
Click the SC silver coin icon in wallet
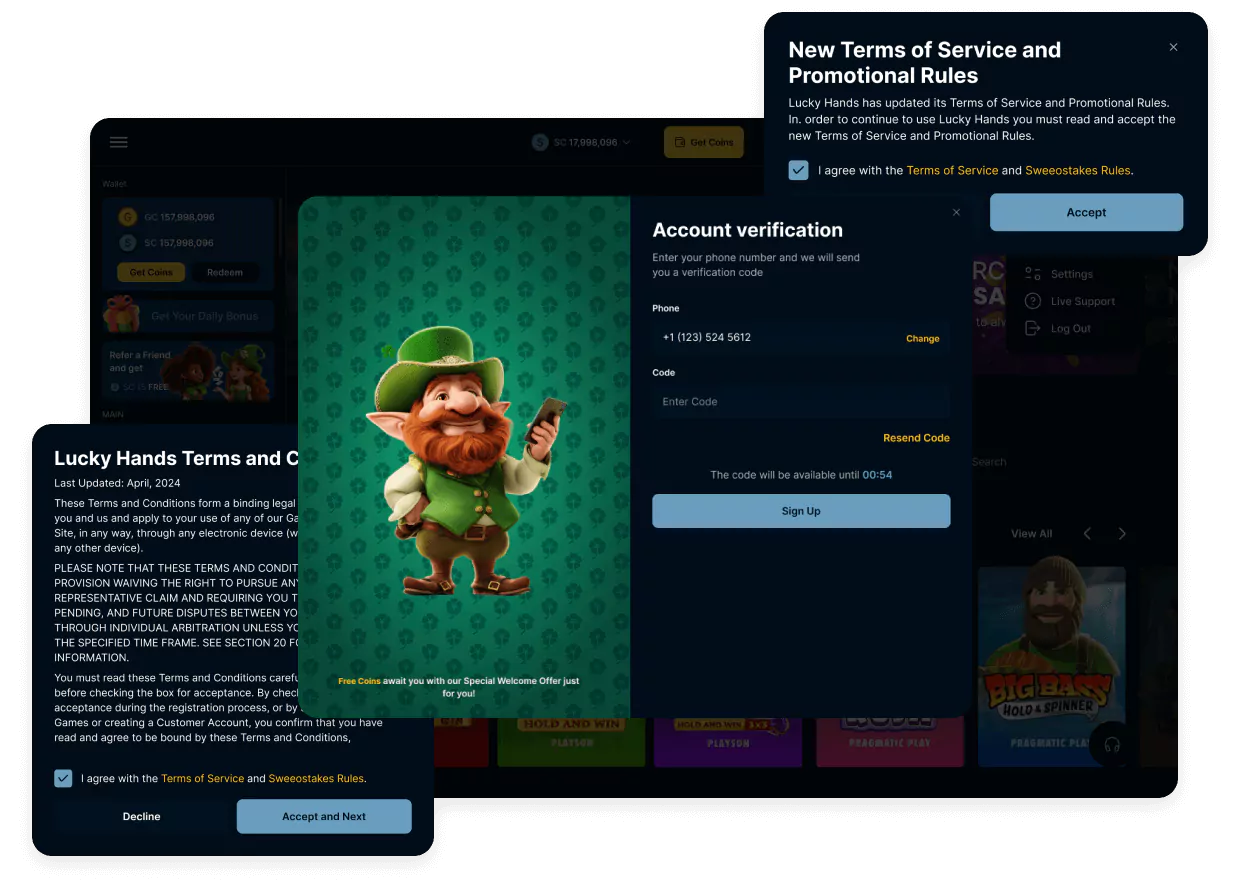click(127, 242)
